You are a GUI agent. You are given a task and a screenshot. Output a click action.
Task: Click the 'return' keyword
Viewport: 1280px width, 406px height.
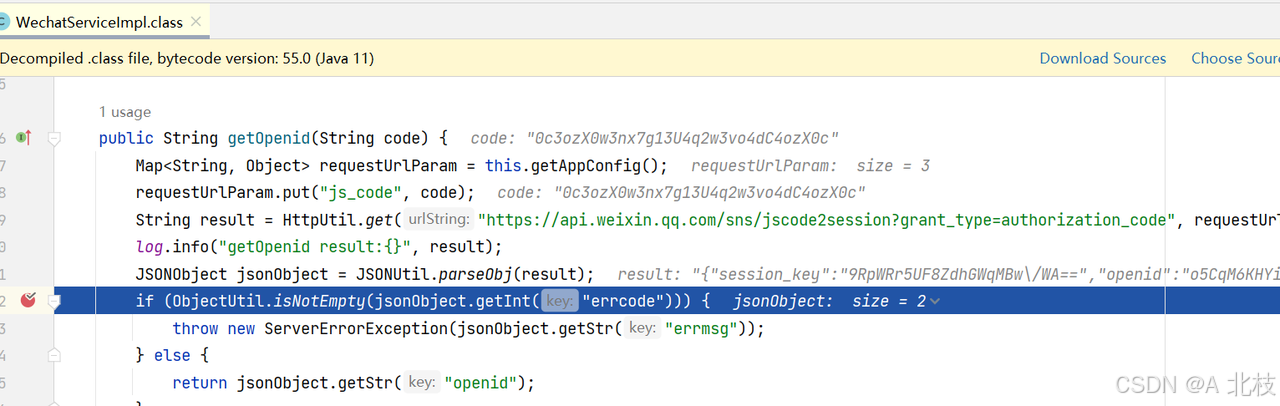[x=200, y=381]
